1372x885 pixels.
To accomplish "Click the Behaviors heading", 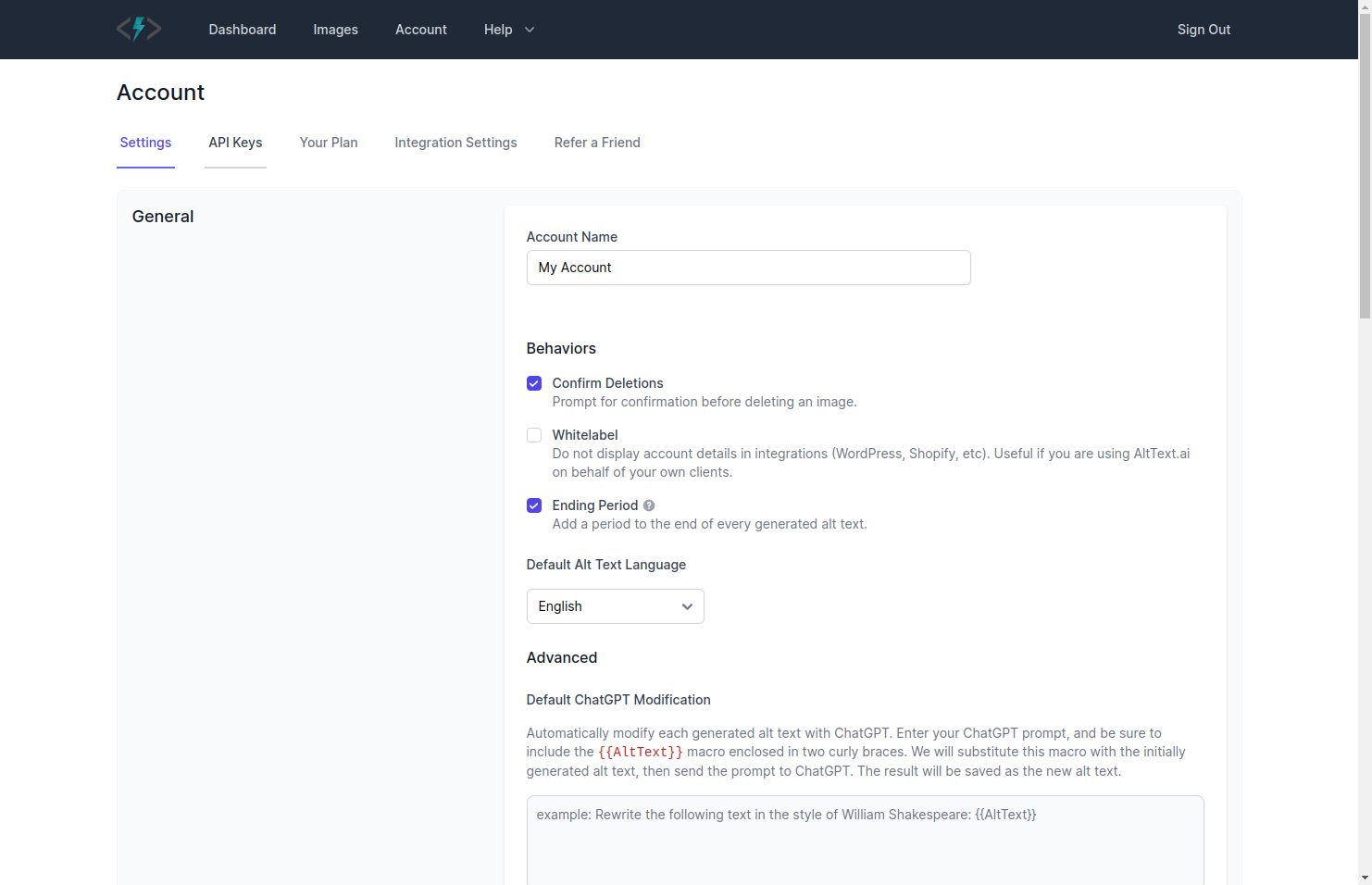I will [561, 349].
